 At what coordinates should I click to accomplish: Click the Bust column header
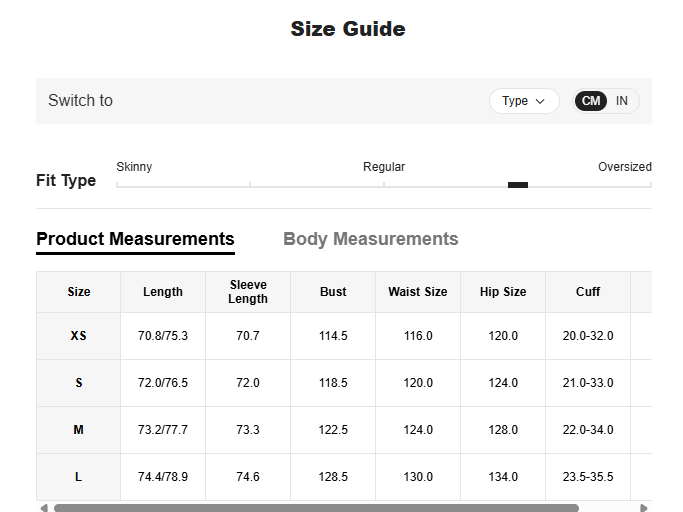(333, 292)
